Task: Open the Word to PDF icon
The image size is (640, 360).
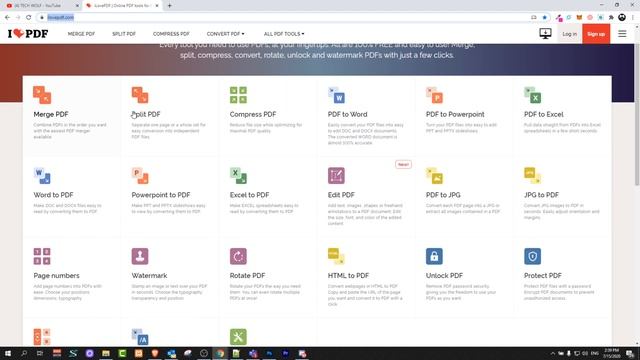Action: pyautogui.click(x=42, y=176)
